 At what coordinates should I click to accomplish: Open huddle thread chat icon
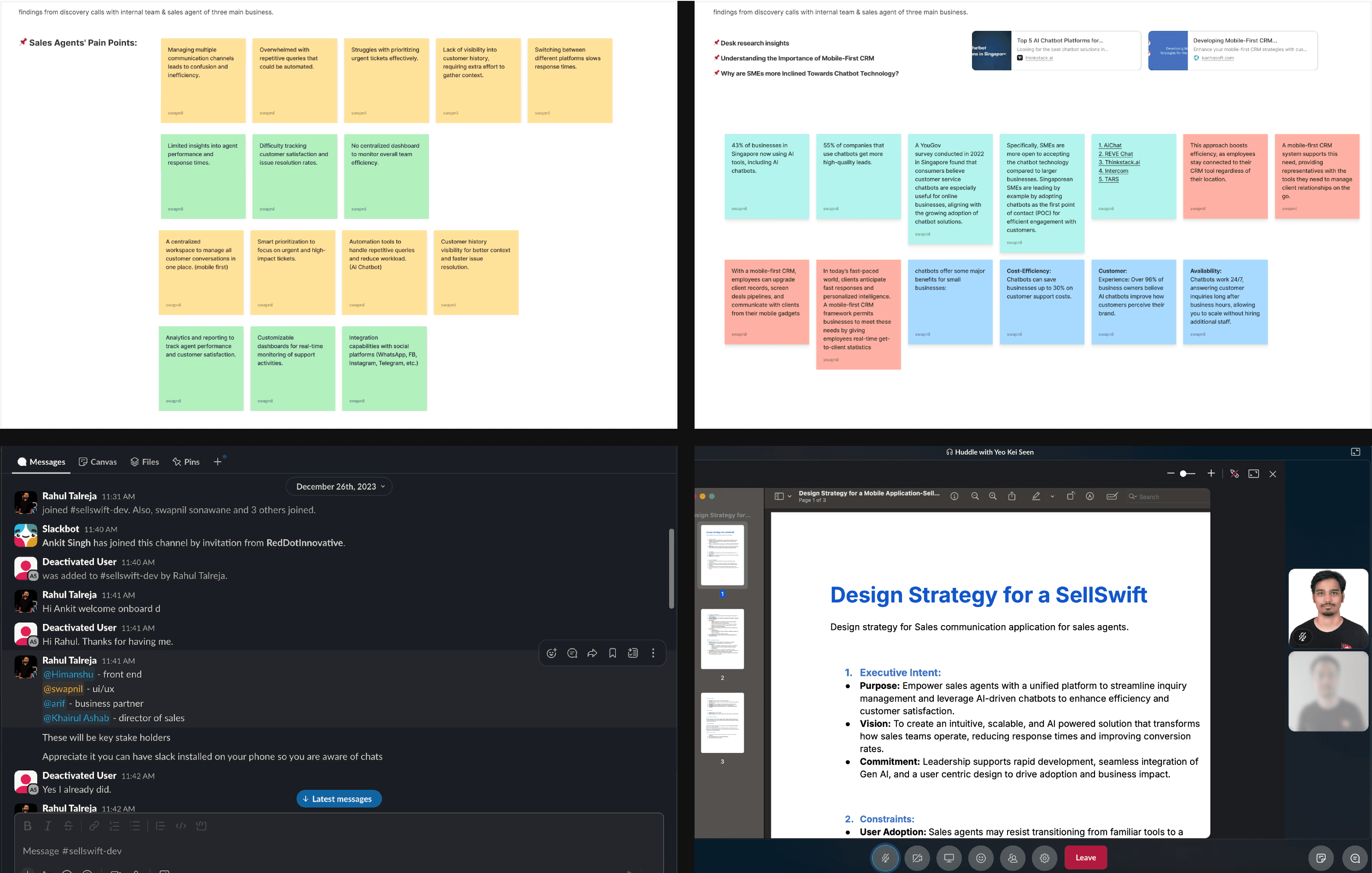(x=1355, y=858)
